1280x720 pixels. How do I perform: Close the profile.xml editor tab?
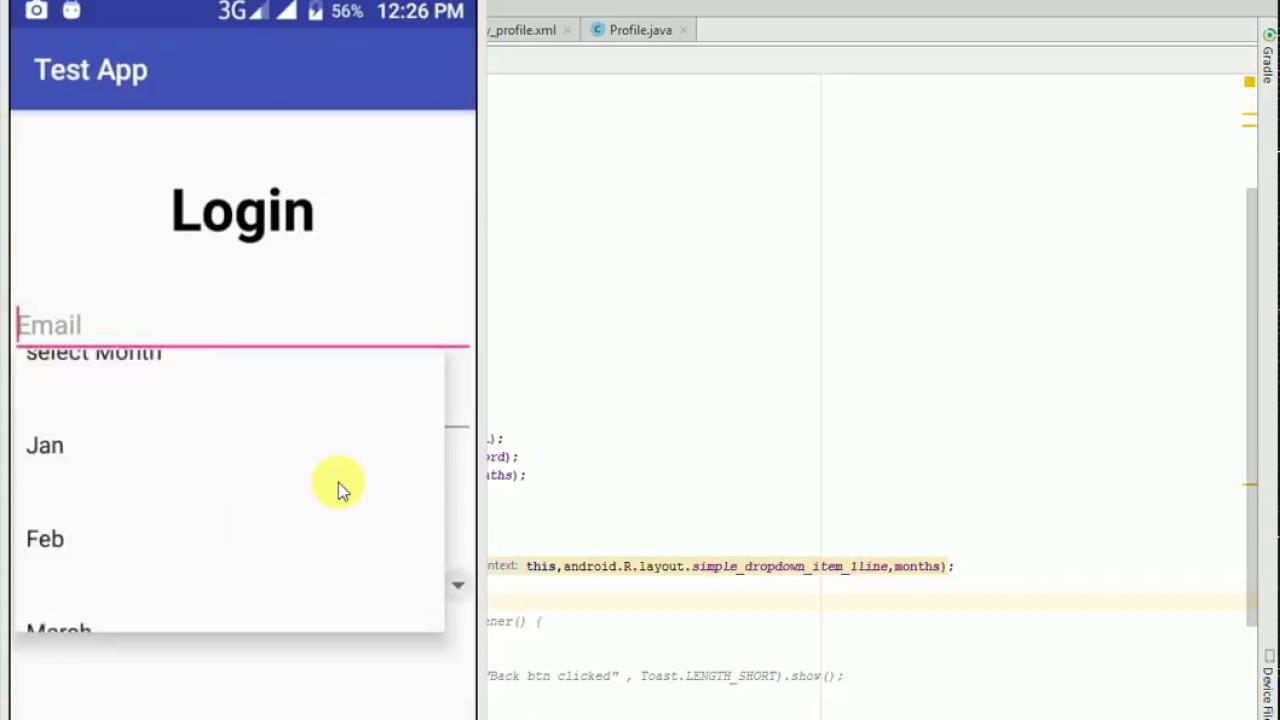[x=567, y=30]
